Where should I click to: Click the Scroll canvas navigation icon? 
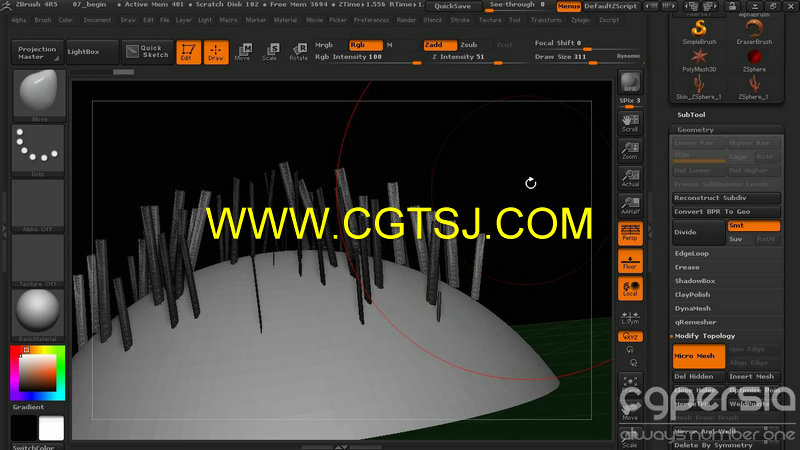630,123
